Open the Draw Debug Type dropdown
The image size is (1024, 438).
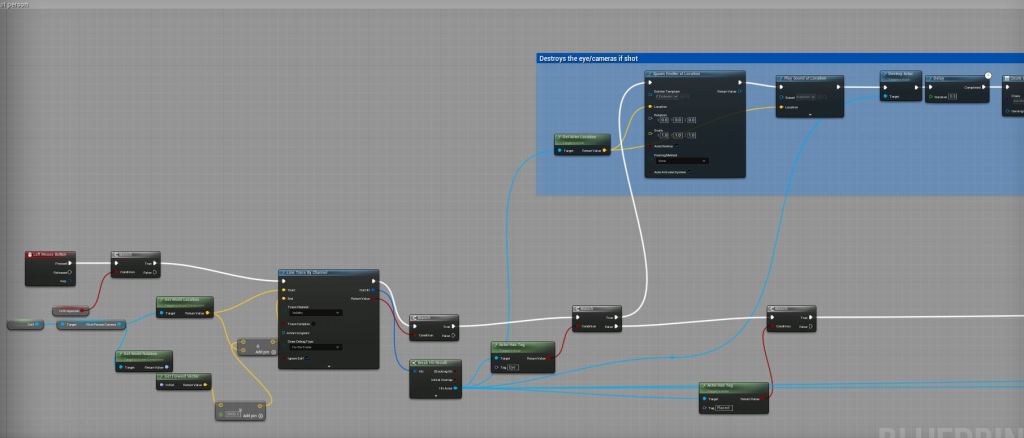pos(314,347)
